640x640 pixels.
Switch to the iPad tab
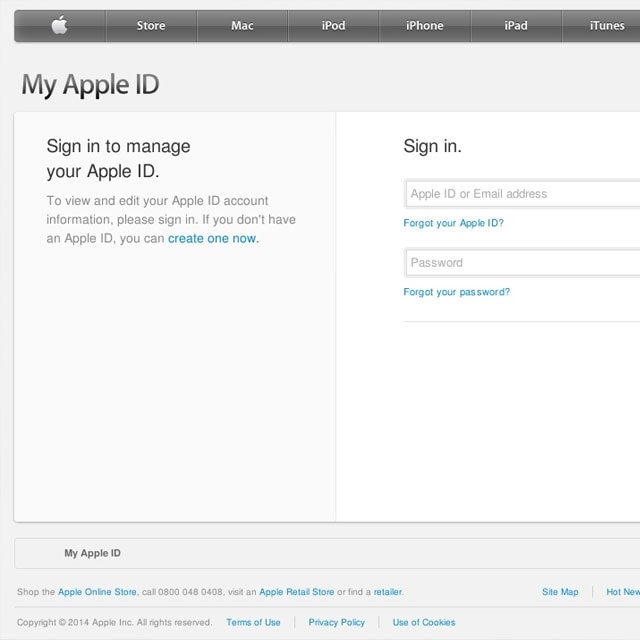(516, 26)
